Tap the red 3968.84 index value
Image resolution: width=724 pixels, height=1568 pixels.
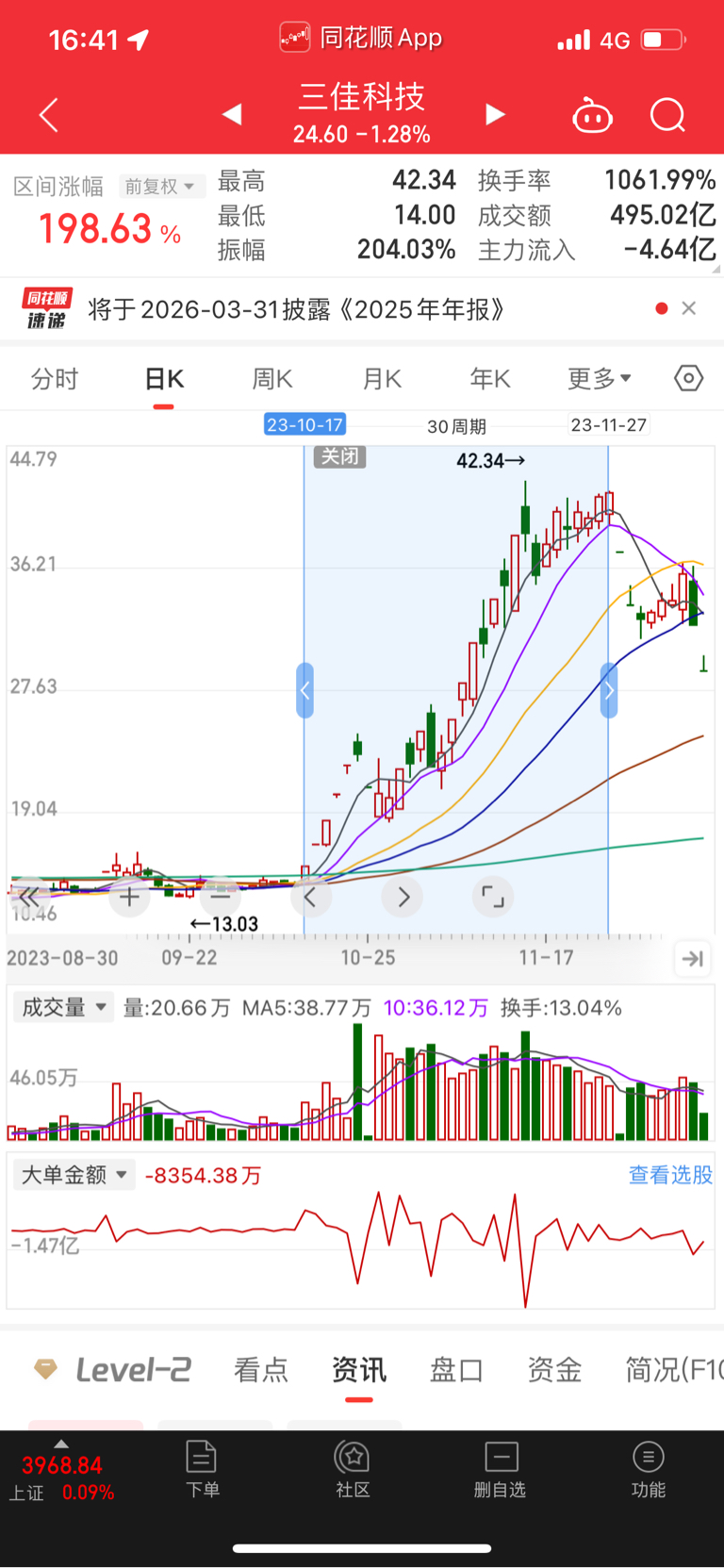pos(61,1465)
